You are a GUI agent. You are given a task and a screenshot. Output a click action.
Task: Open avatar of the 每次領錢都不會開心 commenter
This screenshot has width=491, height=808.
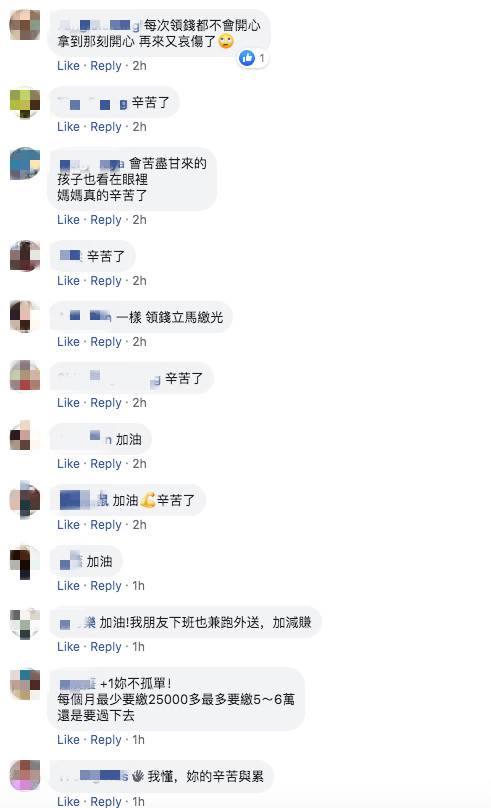[25, 25]
